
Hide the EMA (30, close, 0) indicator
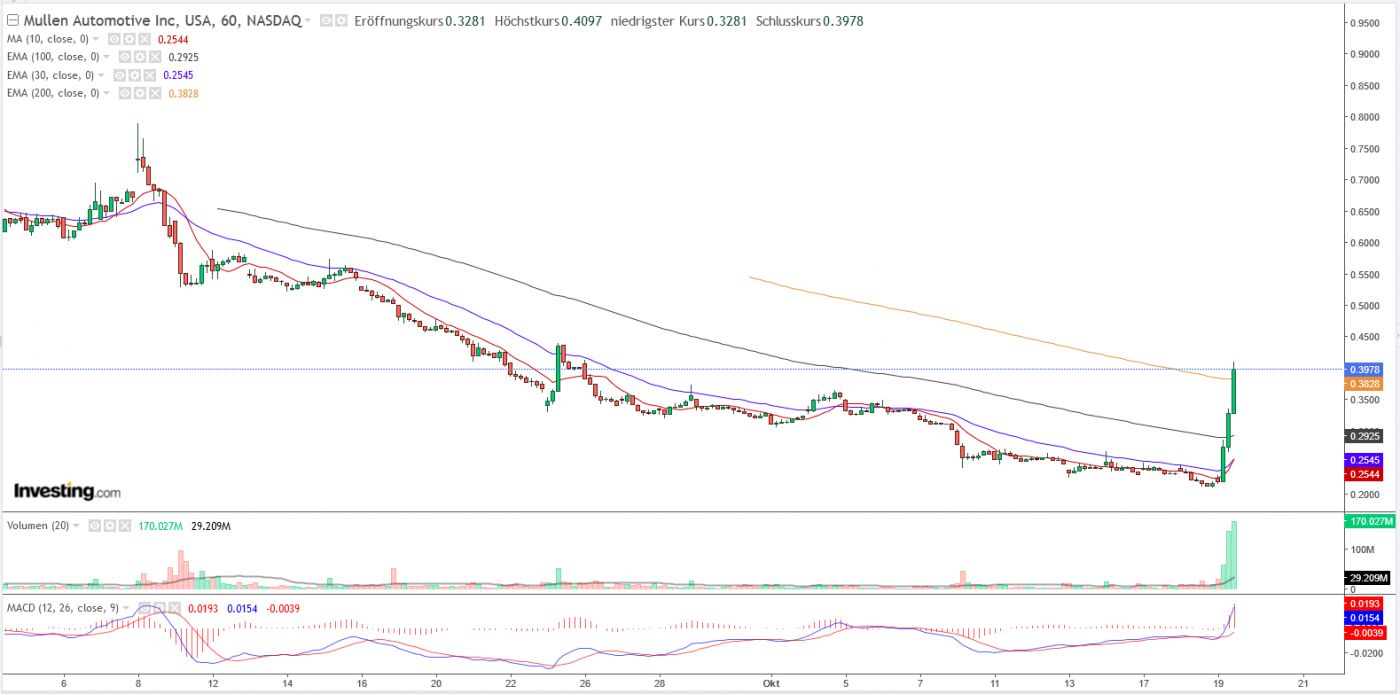[119, 75]
